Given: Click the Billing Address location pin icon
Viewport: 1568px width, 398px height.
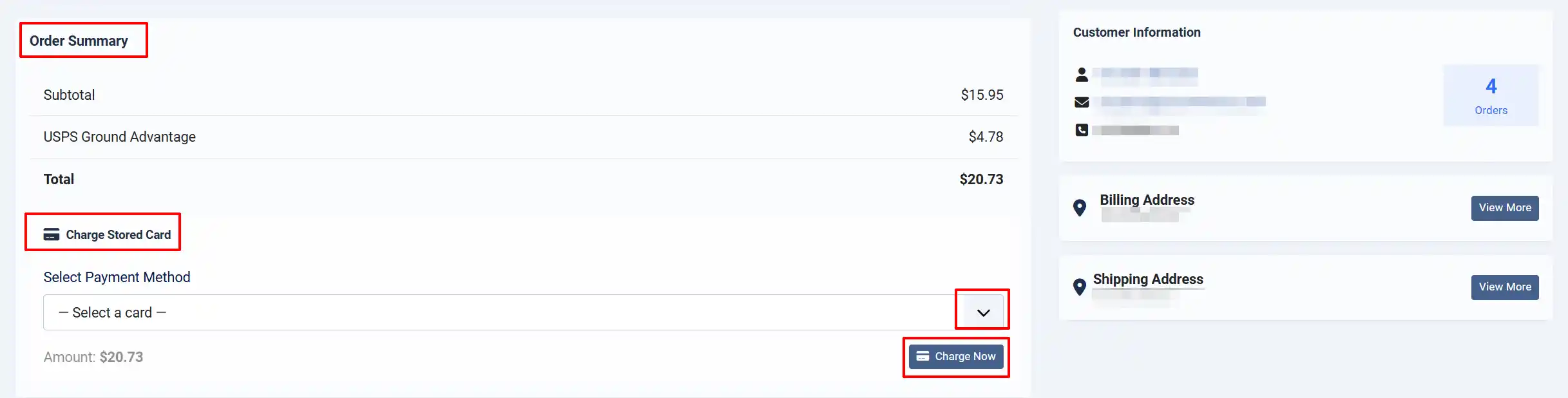Looking at the screenshot, I should pos(1080,207).
